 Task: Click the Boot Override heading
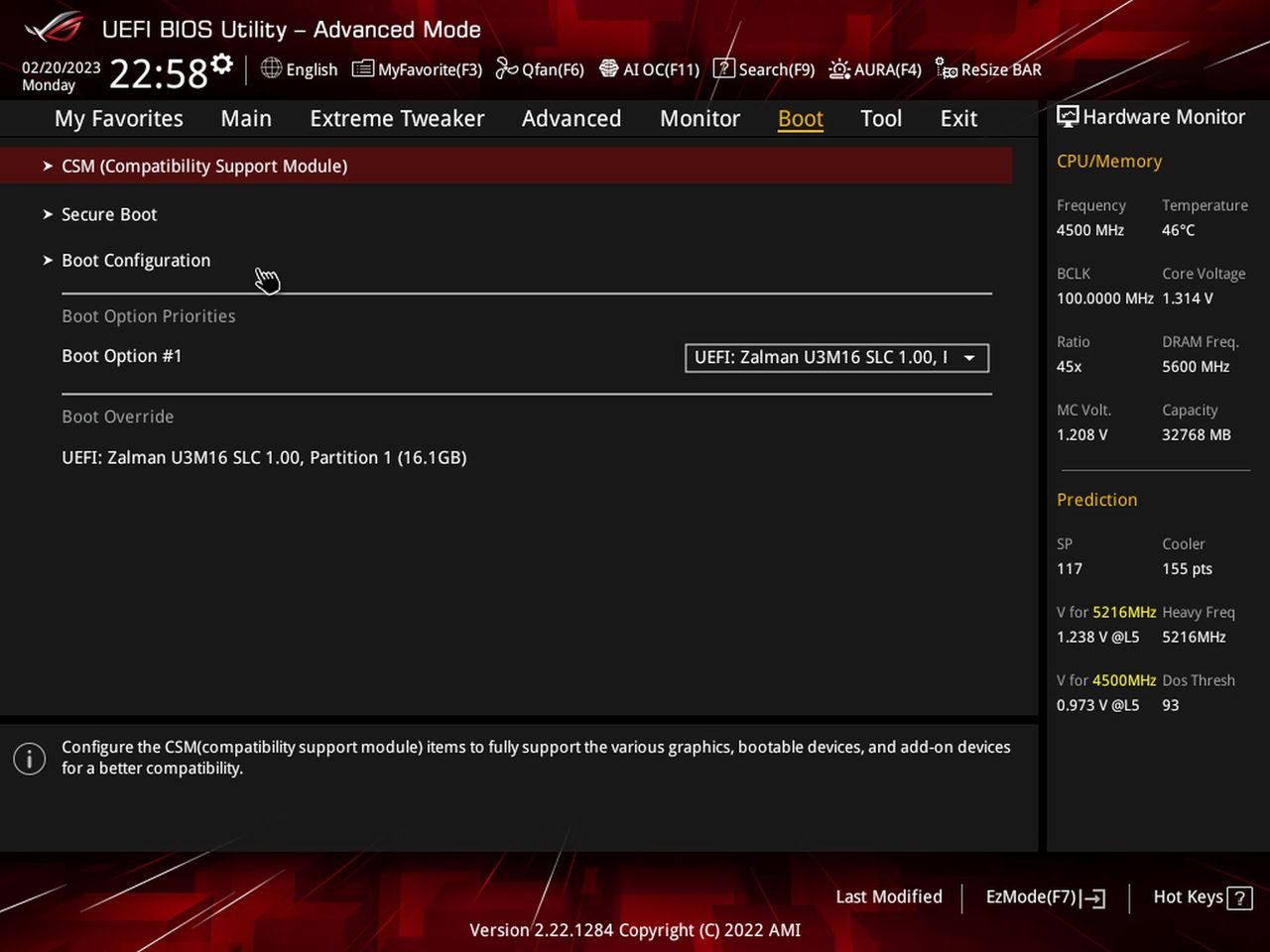click(118, 416)
